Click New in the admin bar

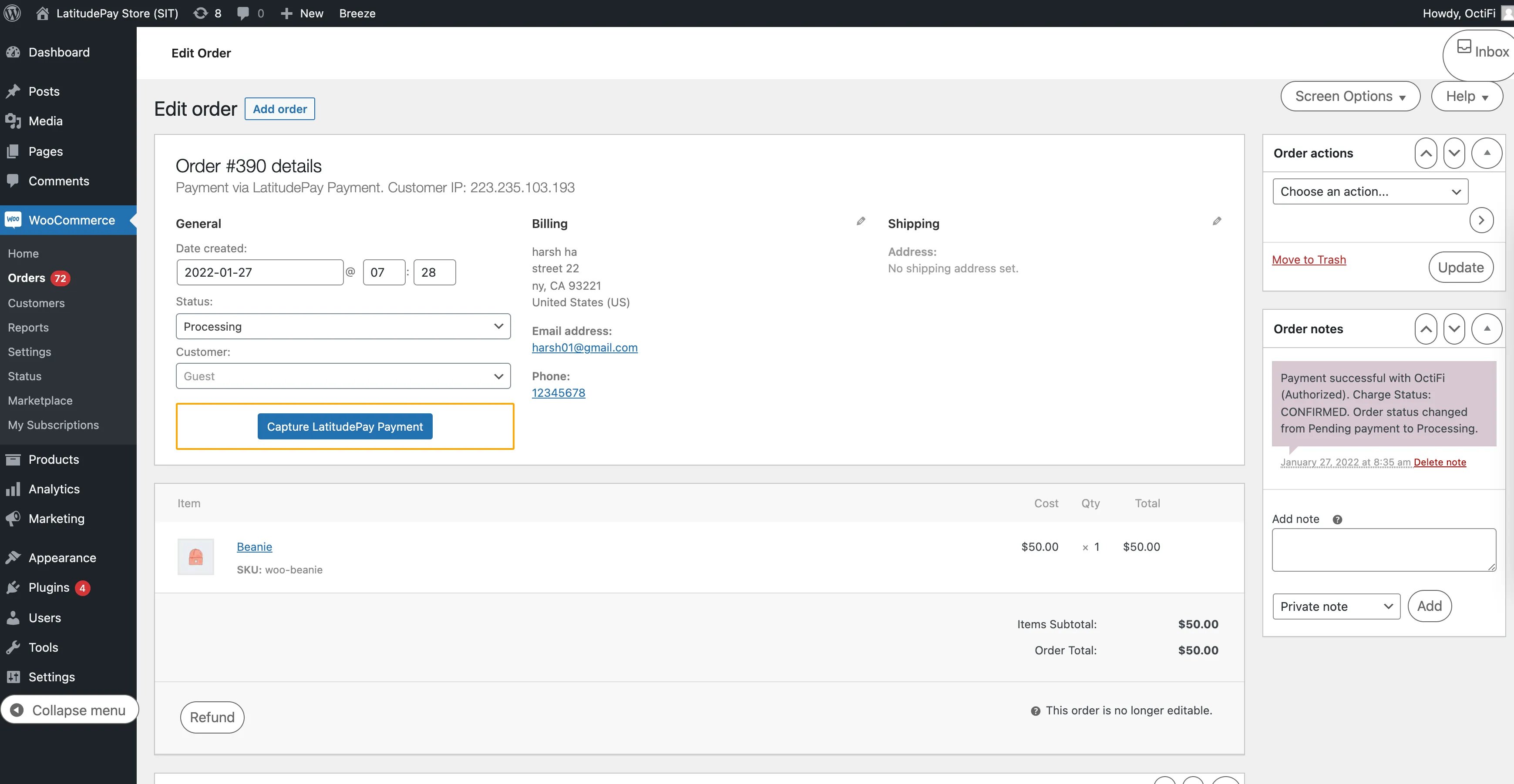pos(303,13)
